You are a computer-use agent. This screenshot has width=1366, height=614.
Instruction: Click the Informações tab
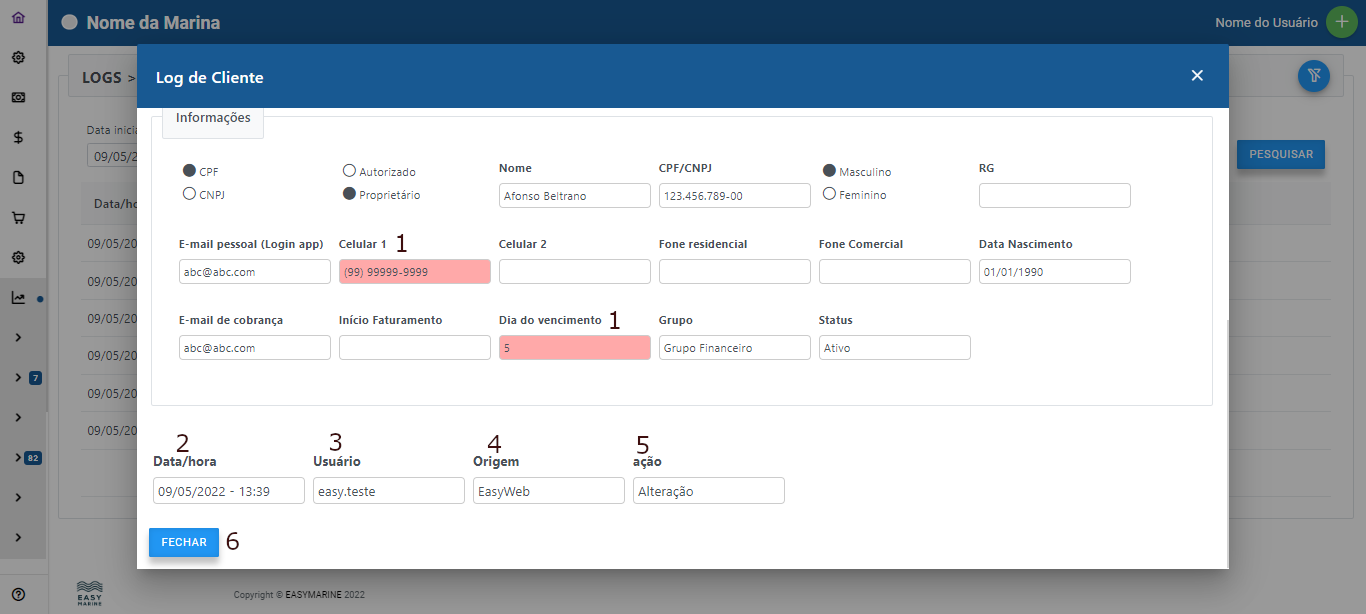[213, 118]
